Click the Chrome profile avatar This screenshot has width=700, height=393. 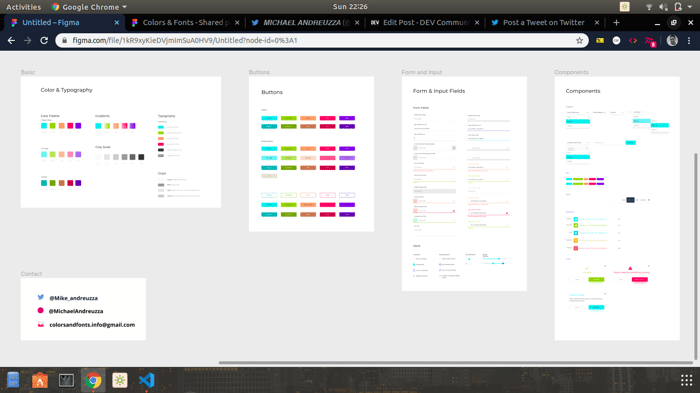point(672,40)
